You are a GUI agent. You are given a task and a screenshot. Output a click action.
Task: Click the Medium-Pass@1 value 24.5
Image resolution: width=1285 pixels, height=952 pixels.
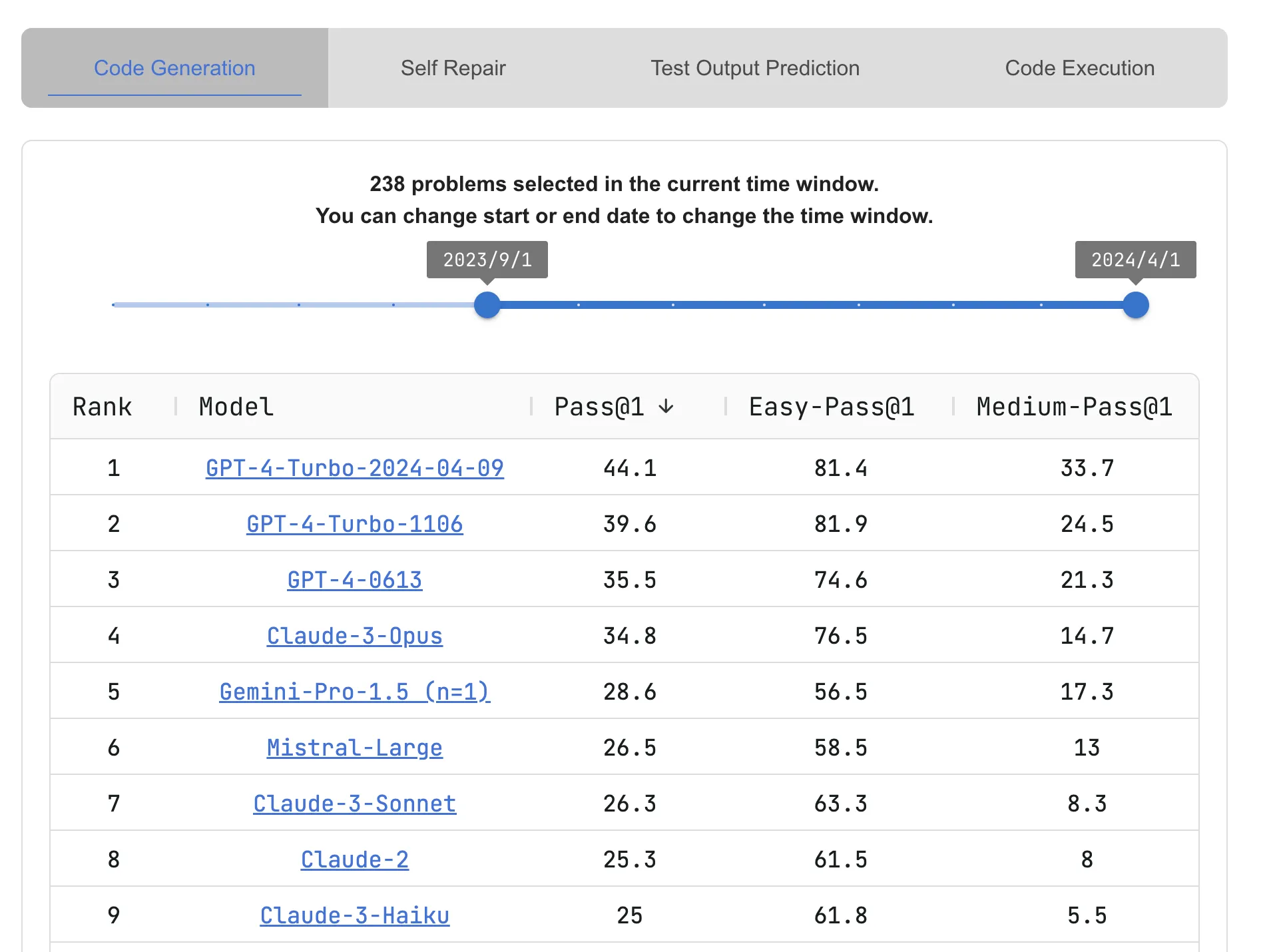click(1087, 524)
